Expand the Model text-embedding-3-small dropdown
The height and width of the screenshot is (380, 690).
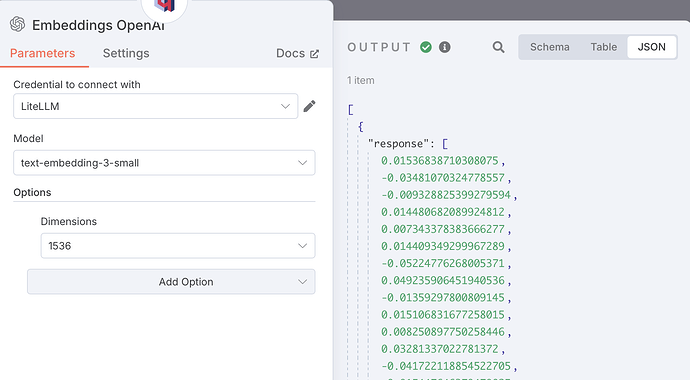[164, 163]
